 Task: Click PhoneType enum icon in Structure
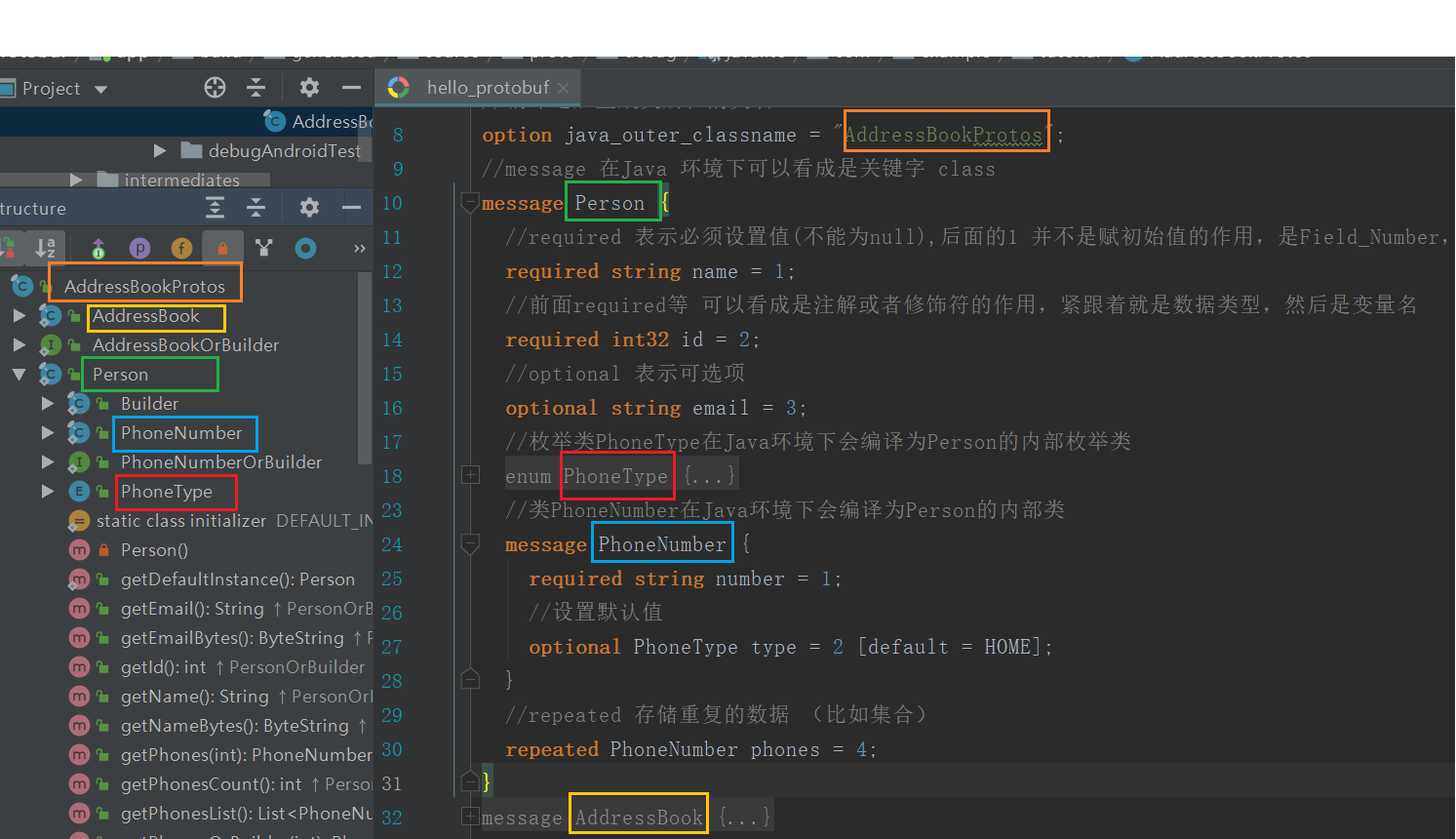pos(79,491)
